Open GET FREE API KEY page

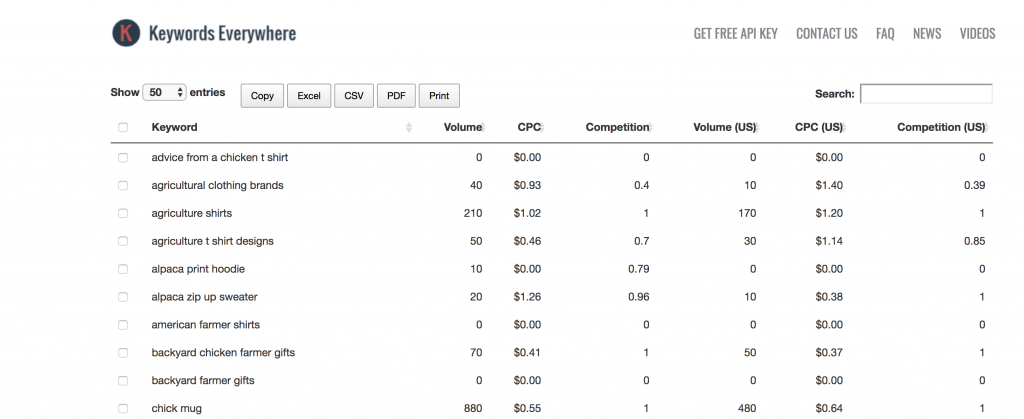(735, 33)
